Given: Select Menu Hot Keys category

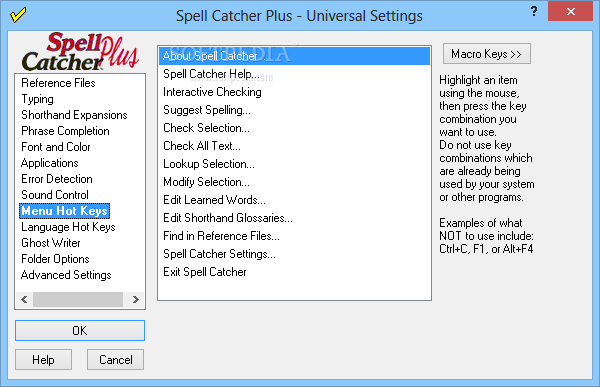Looking at the screenshot, I should tap(65, 211).
